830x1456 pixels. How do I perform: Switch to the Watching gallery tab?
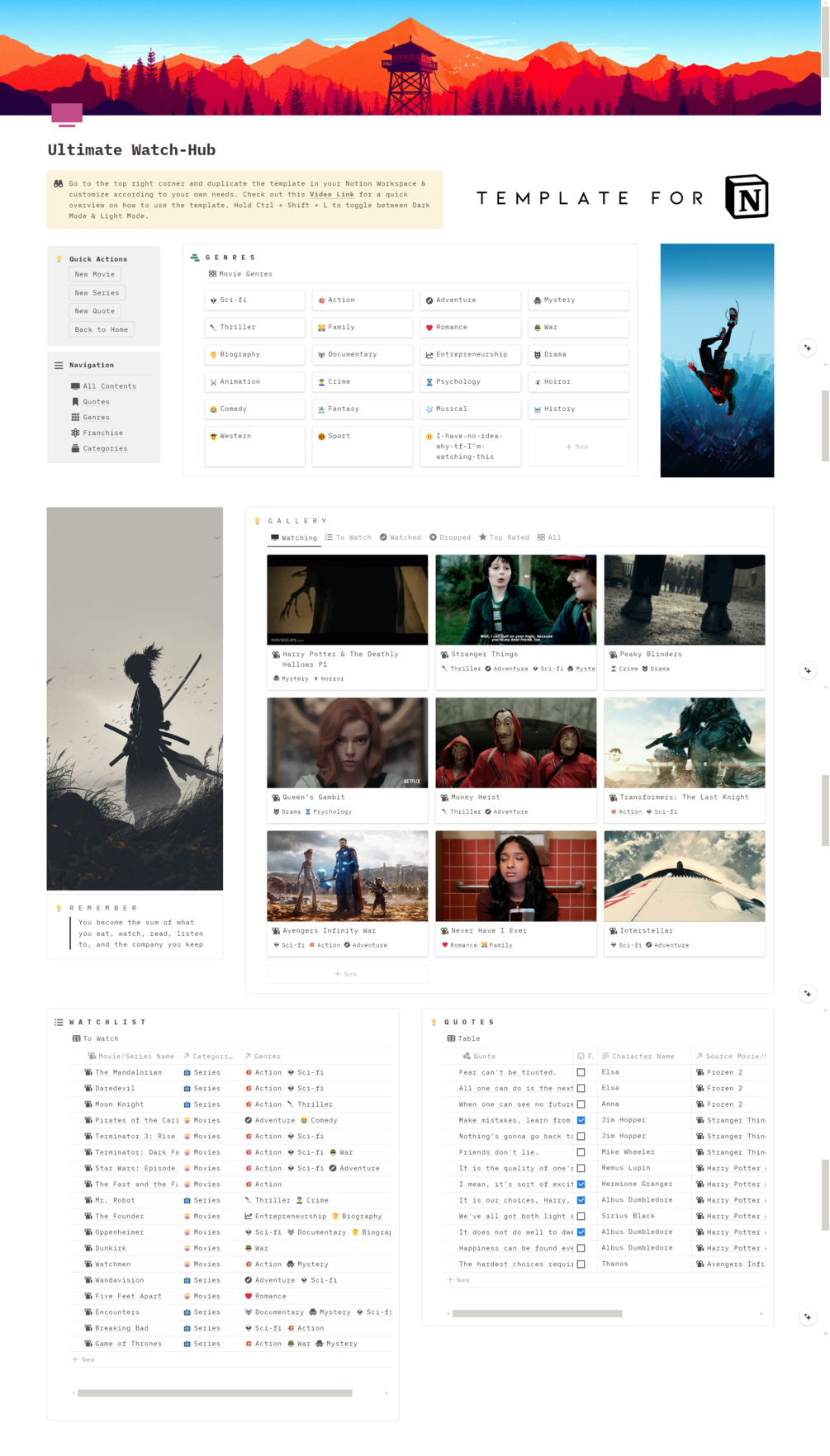[x=294, y=538]
